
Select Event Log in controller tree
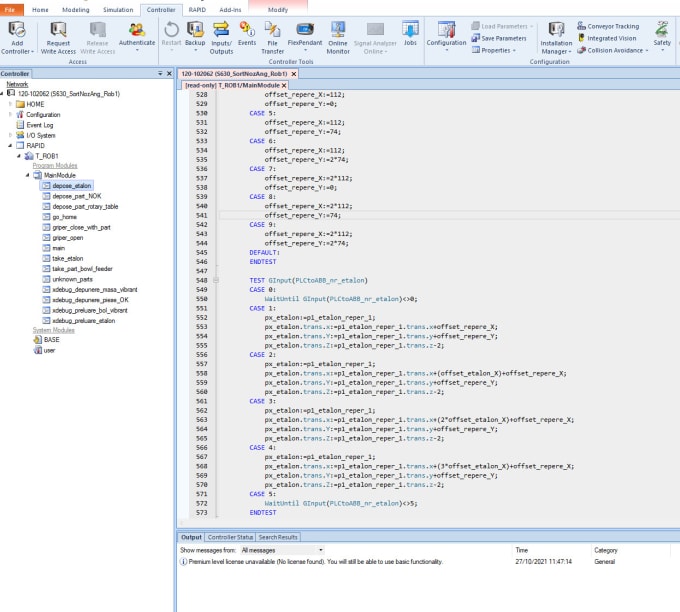tap(35, 125)
